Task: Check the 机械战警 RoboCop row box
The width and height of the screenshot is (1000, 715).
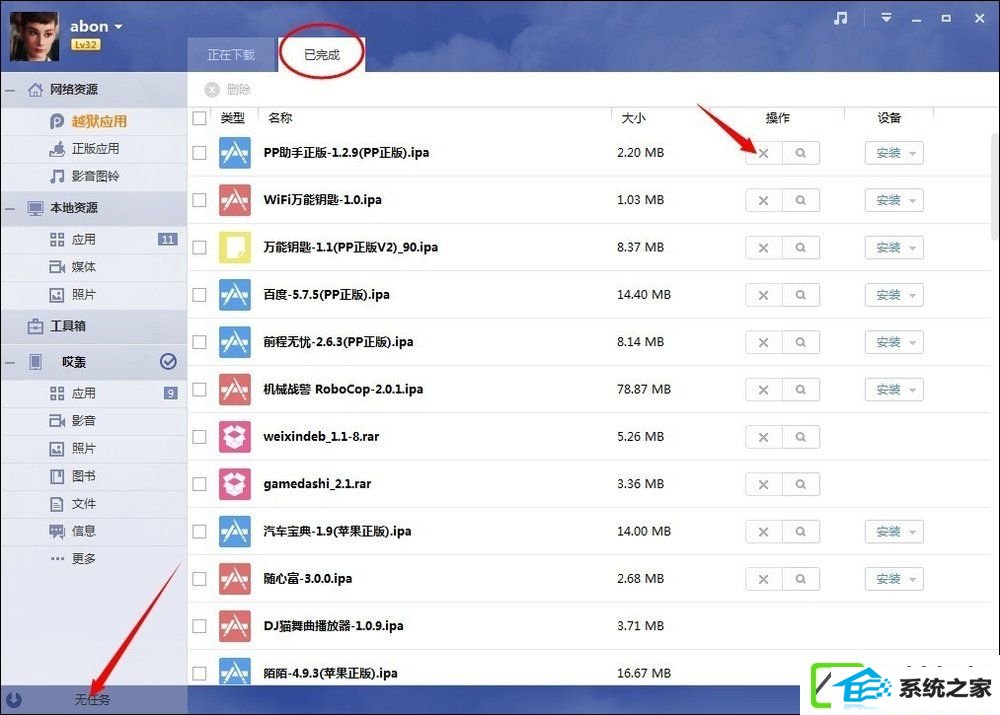Action: [x=200, y=390]
